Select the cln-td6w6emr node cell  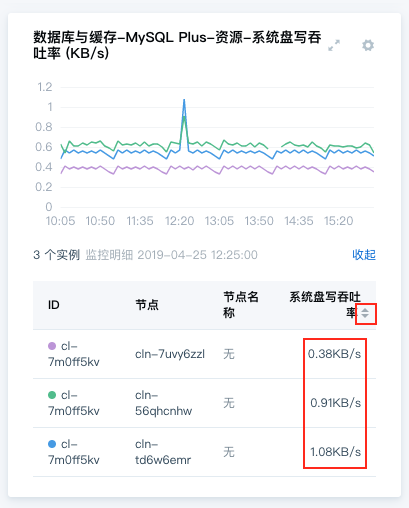click(163, 452)
